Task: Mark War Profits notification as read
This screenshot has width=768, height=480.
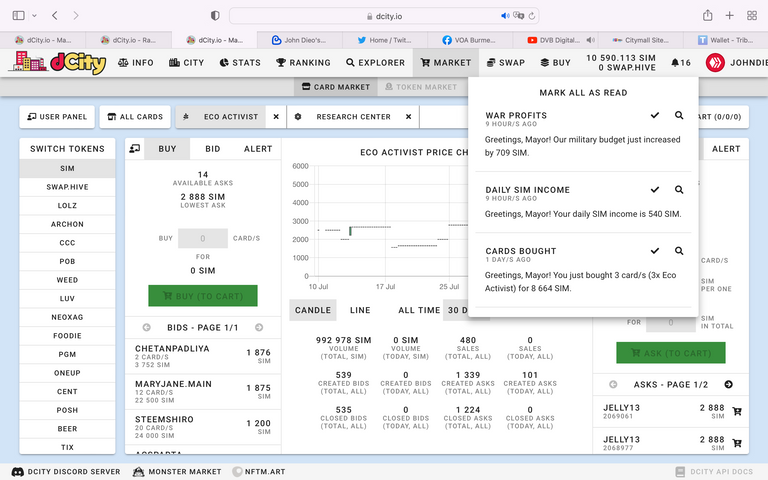Action: (x=655, y=115)
